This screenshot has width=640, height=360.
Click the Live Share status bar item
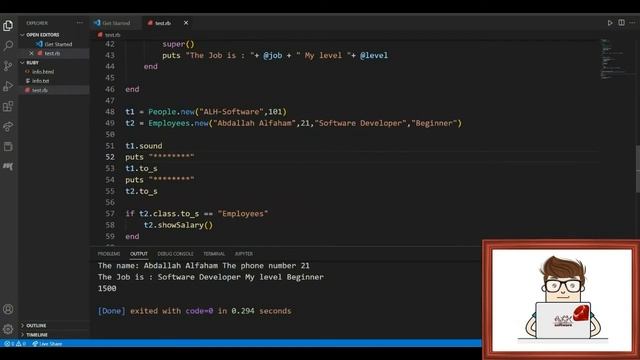tap(47, 344)
